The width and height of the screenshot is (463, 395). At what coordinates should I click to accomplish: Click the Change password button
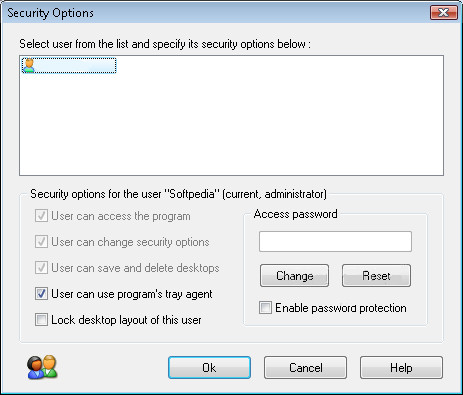pyautogui.click(x=294, y=276)
